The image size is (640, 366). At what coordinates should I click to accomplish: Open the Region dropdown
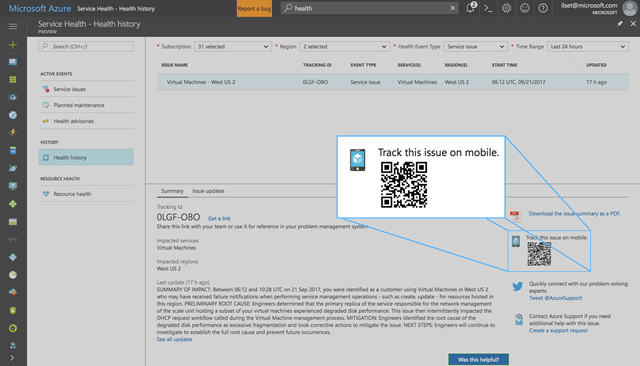(x=344, y=47)
